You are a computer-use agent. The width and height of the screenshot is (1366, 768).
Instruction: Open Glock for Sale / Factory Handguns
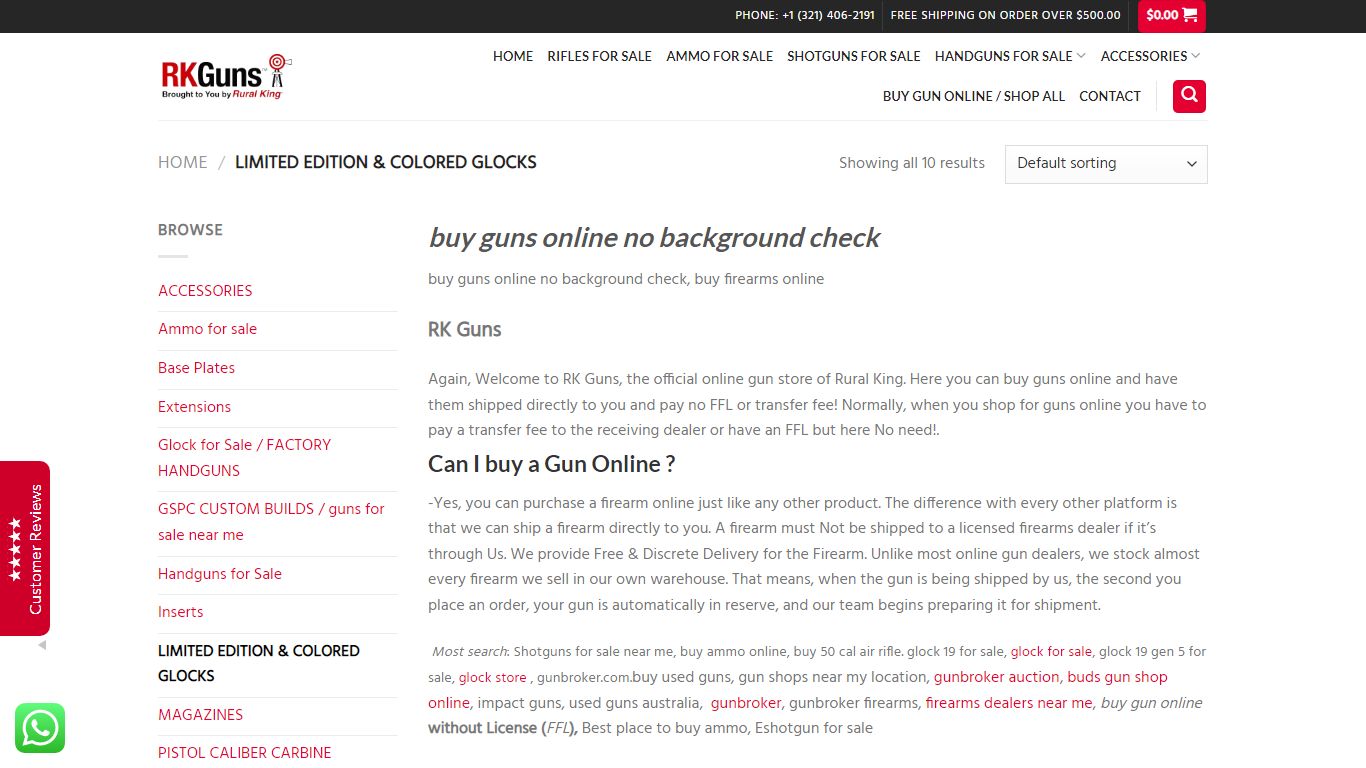244,458
